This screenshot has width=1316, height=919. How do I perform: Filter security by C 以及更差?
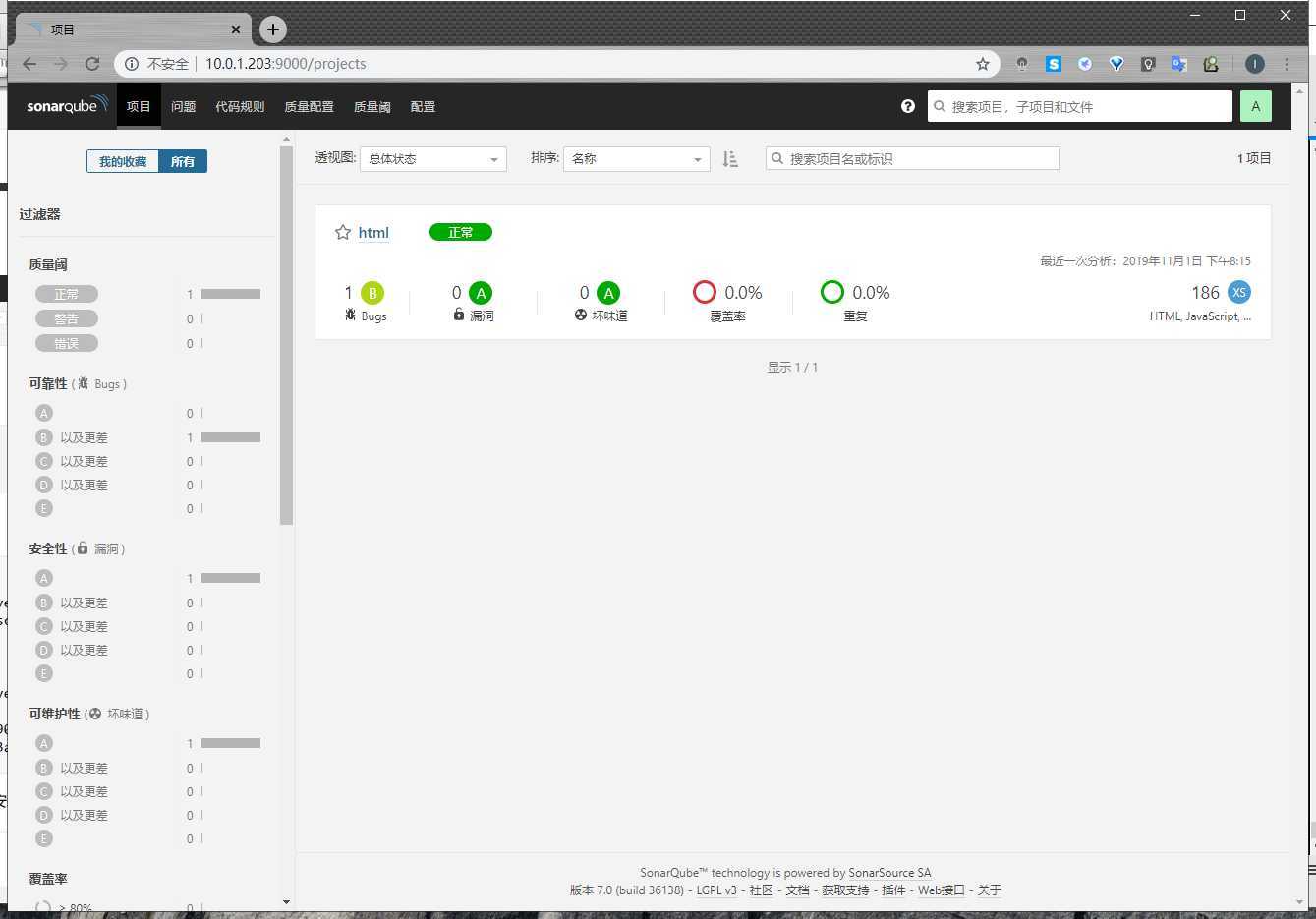pos(72,626)
